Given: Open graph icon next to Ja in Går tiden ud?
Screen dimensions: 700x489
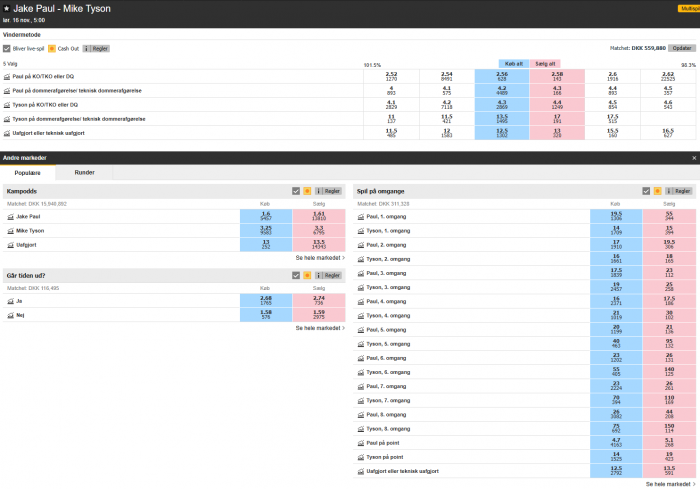Looking at the screenshot, I should [x=11, y=301].
